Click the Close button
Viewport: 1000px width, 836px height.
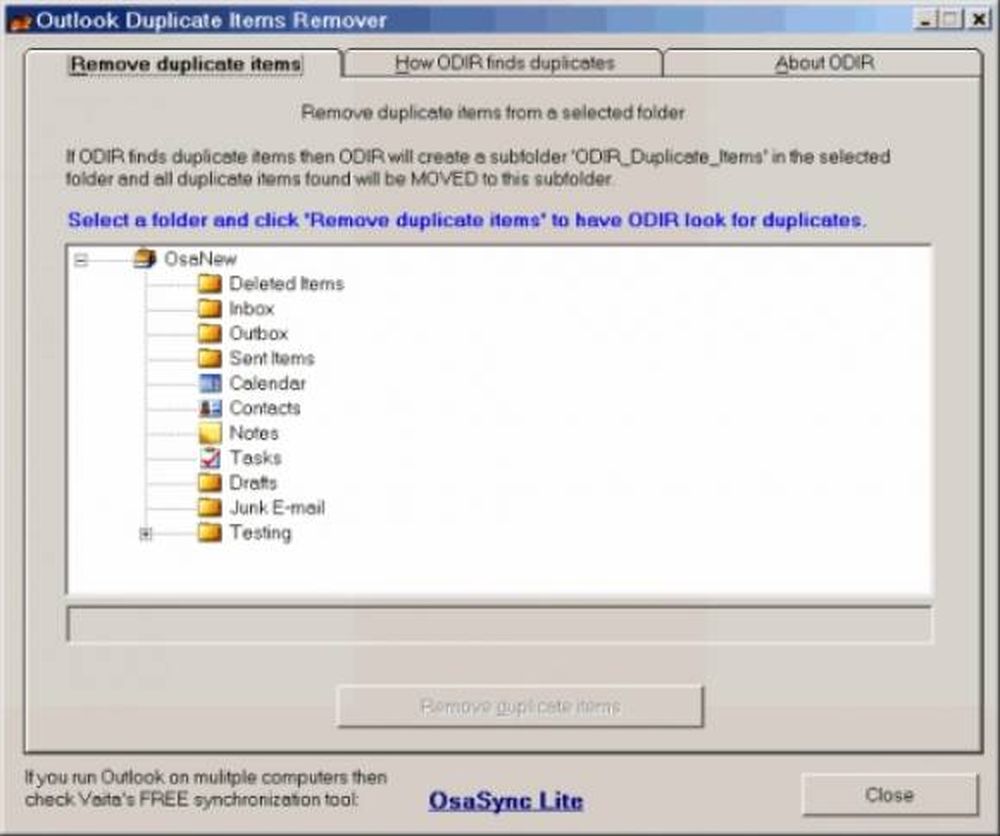(x=889, y=796)
